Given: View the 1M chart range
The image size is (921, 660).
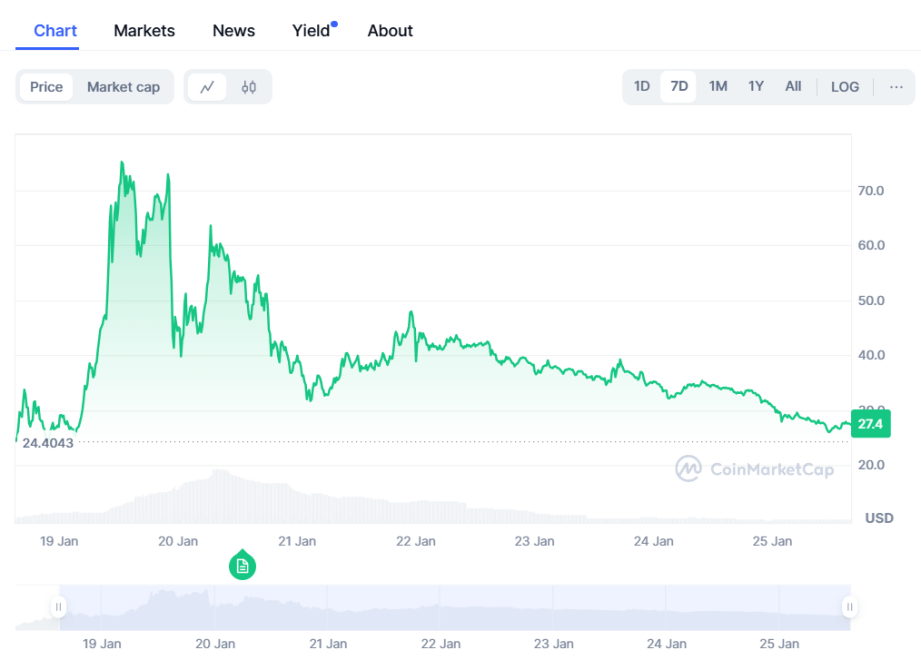Looking at the screenshot, I should pos(717,87).
